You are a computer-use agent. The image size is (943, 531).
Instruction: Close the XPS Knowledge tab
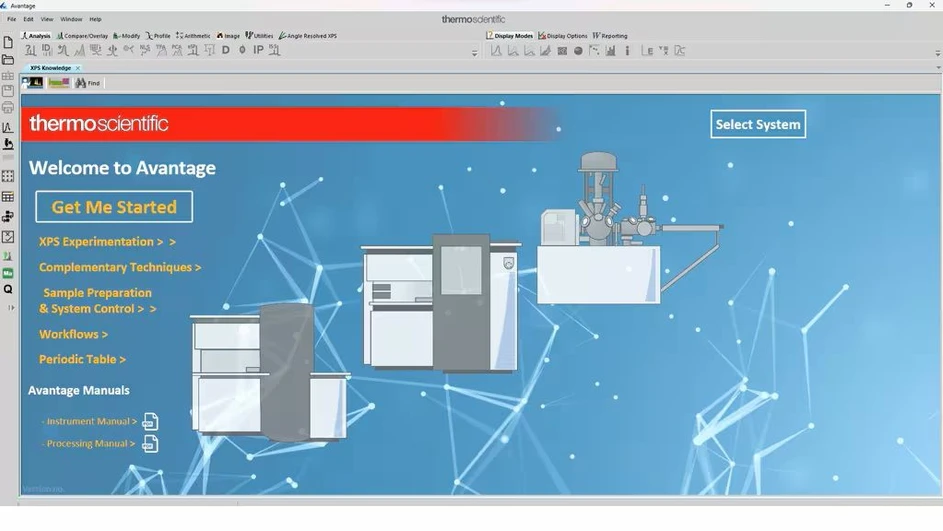78,68
